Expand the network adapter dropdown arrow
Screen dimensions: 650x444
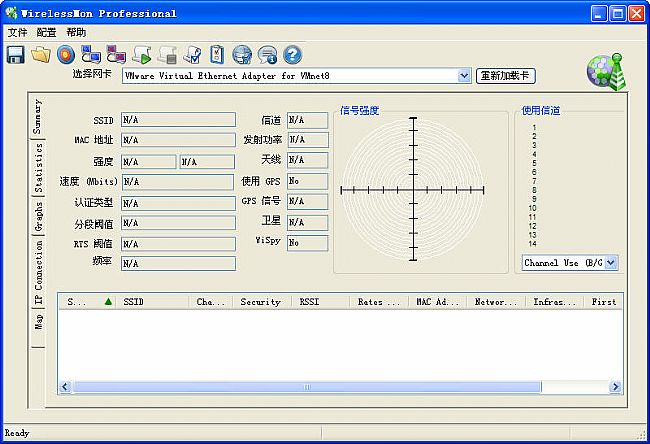click(464, 76)
